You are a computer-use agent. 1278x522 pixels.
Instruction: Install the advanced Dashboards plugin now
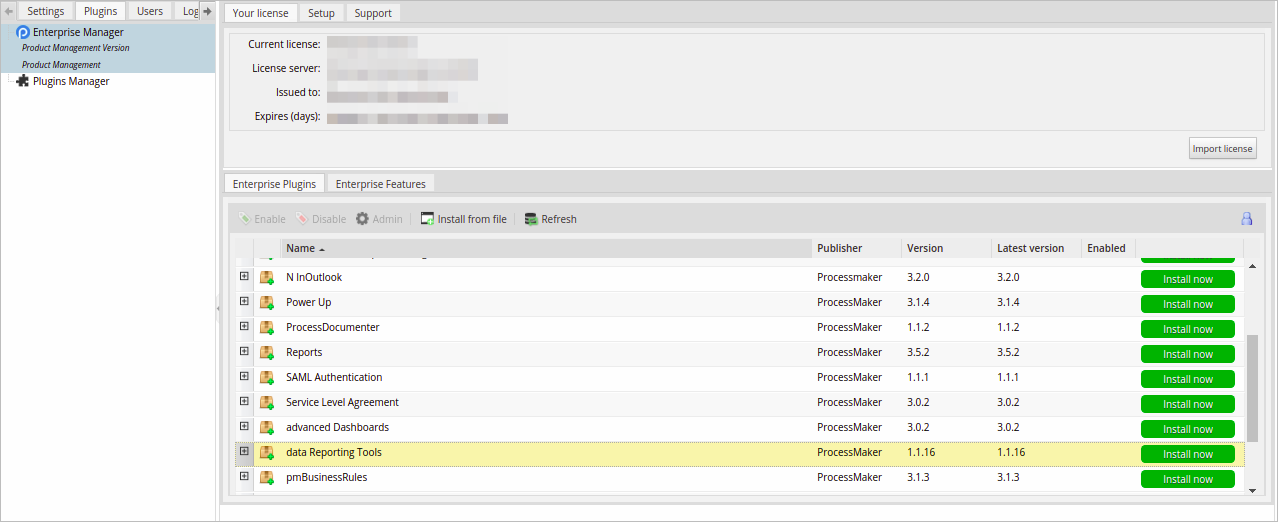coord(1187,429)
